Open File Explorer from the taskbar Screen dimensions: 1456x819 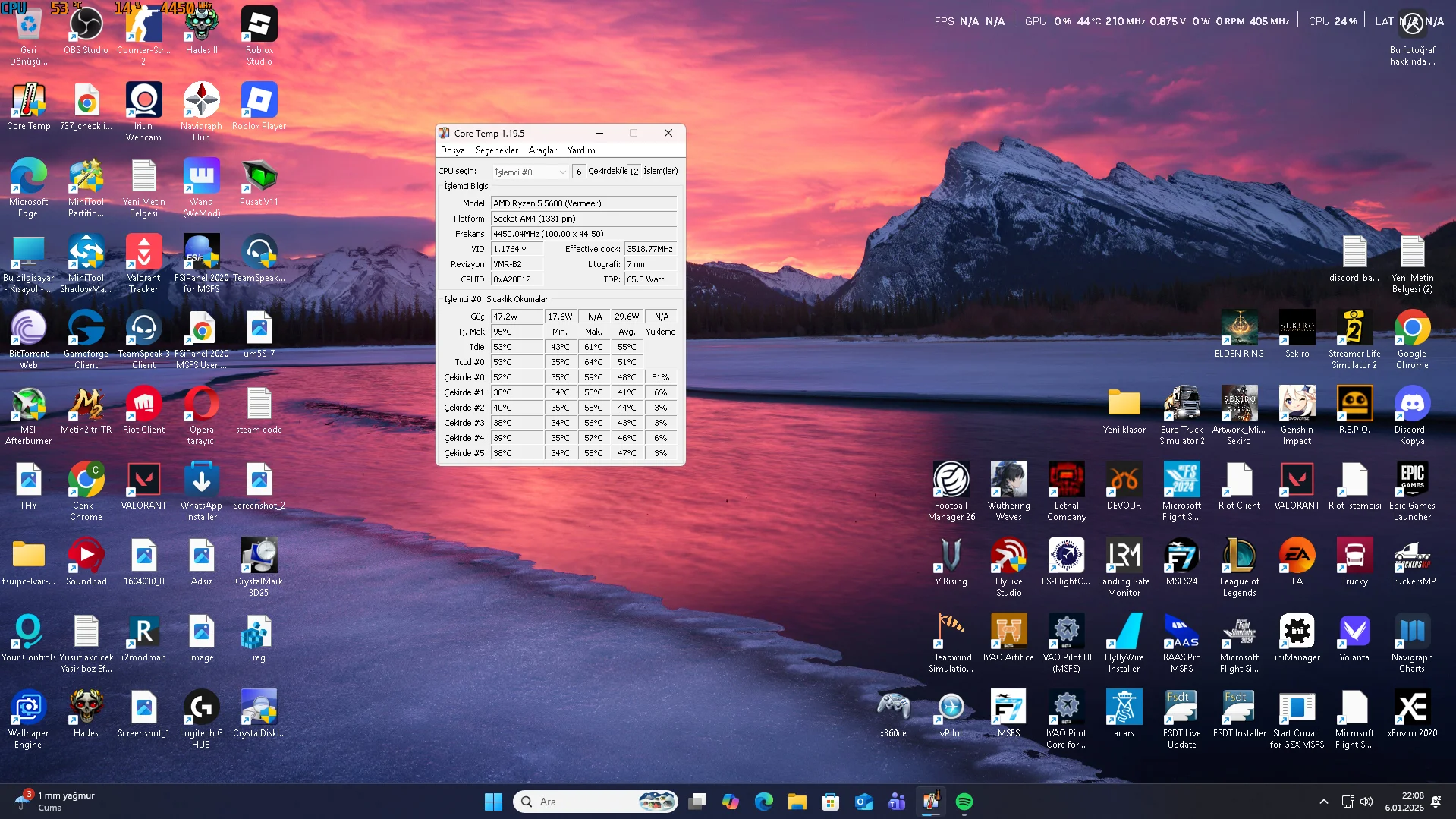point(797,802)
